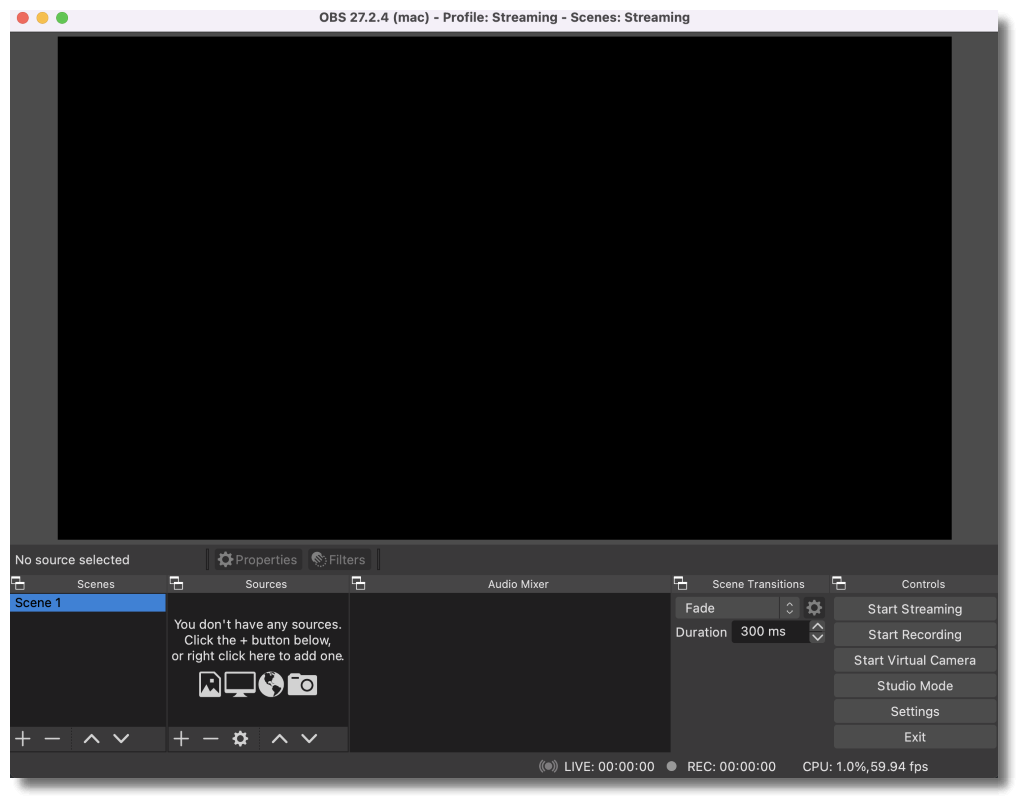Click the LIVE broadcast status icon

pos(548,767)
